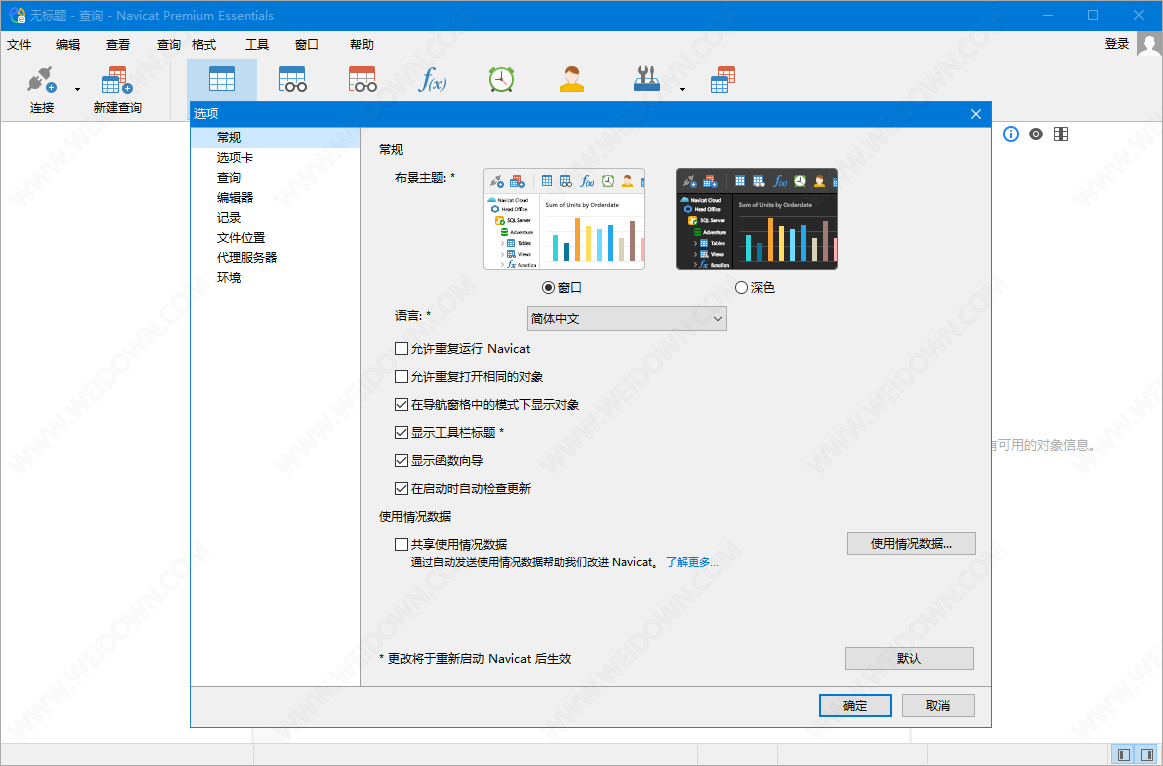Open the 语言 dropdown showing 简体中文

click(x=627, y=319)
